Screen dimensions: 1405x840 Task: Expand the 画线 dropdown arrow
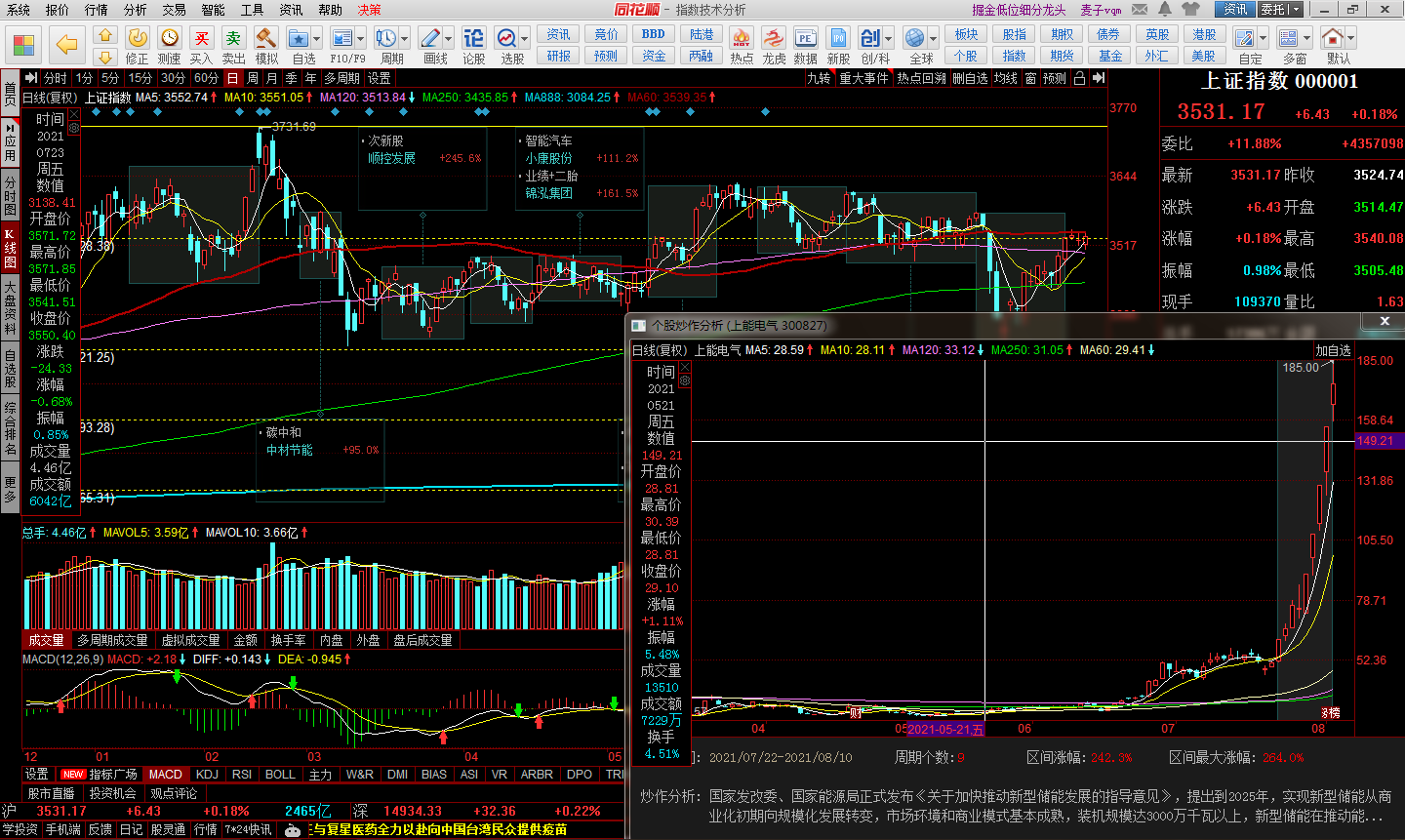(x=449, y=39)
